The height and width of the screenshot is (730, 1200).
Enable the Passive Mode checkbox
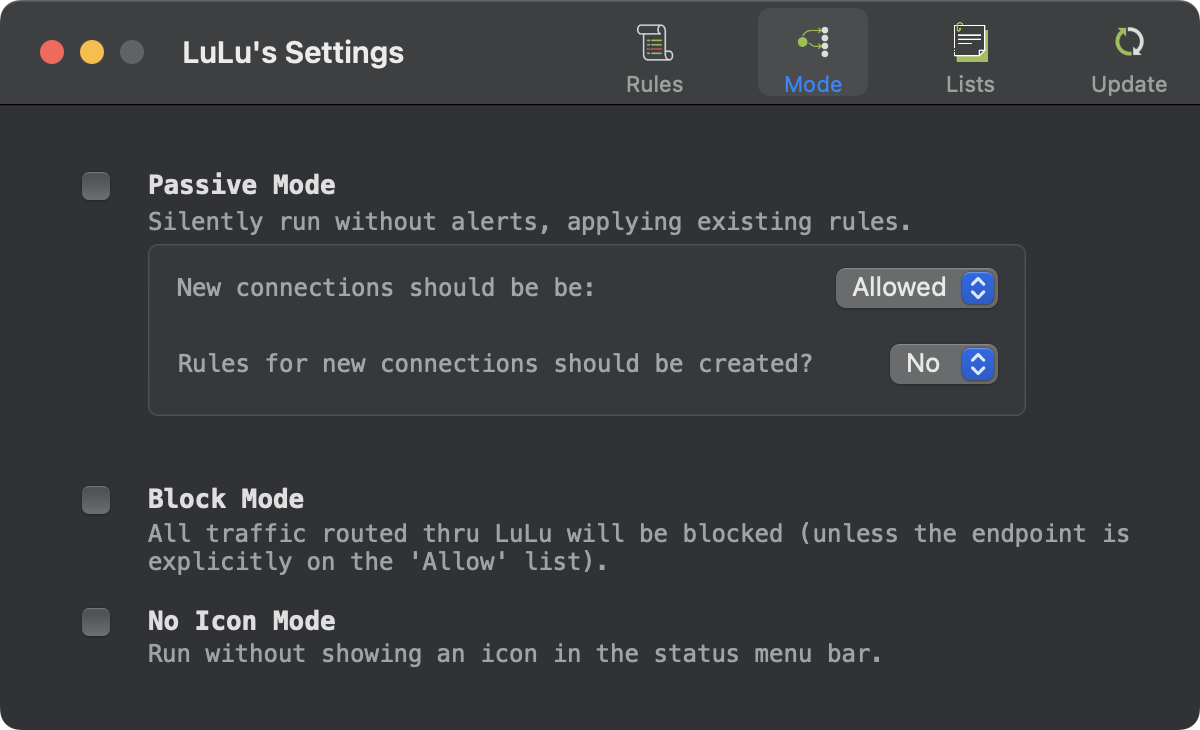(x=96, y=186)
